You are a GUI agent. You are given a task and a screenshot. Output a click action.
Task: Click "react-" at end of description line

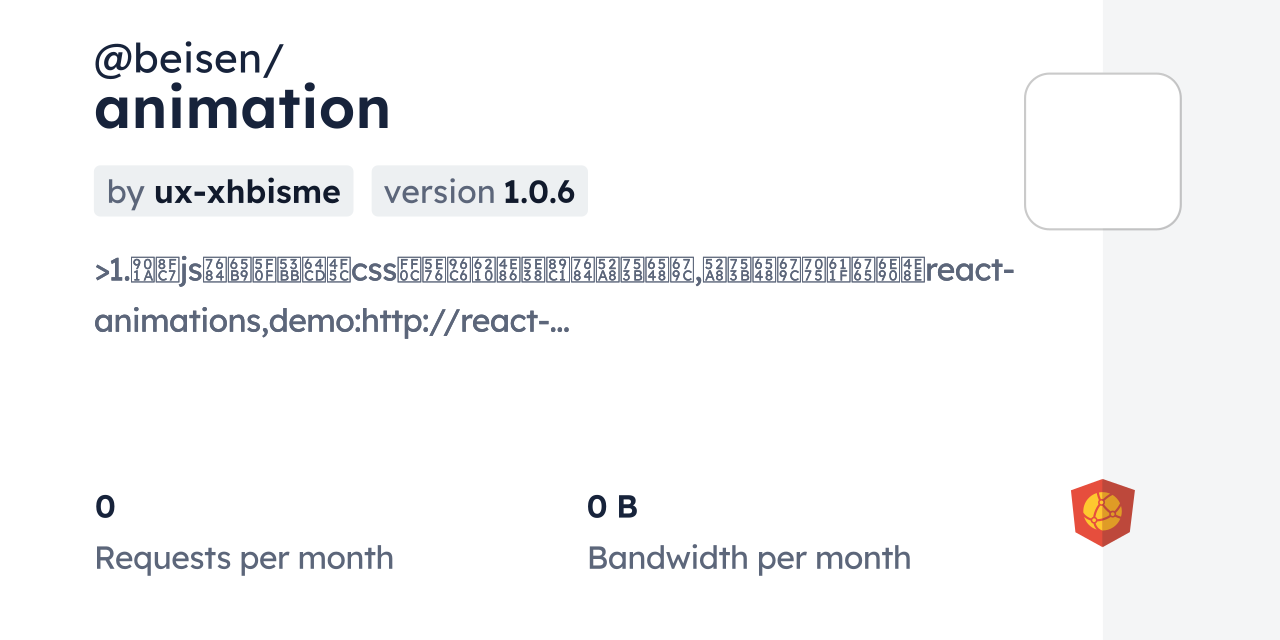pos(970,271)
